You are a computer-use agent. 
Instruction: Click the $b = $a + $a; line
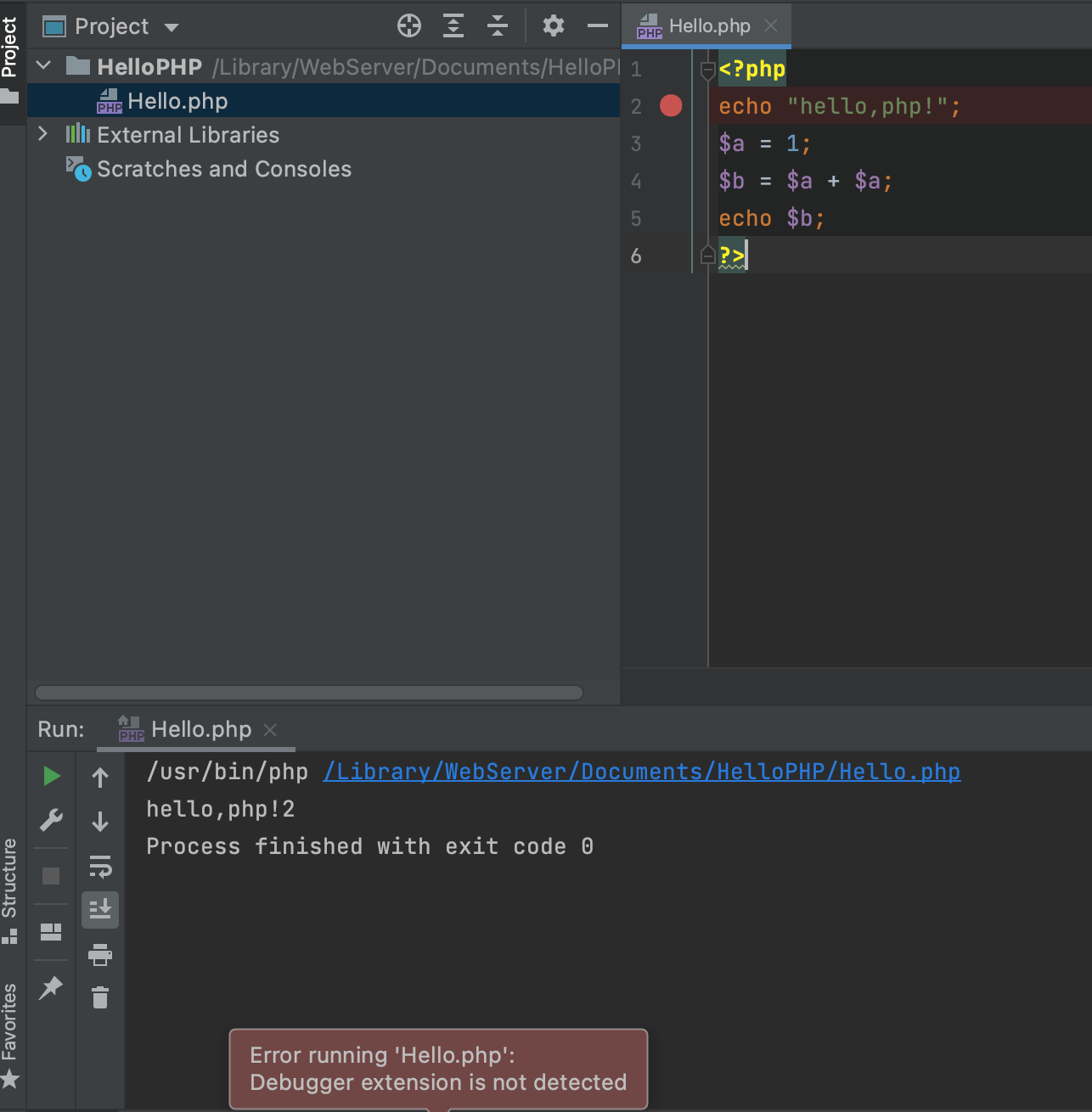coord(805,181)
